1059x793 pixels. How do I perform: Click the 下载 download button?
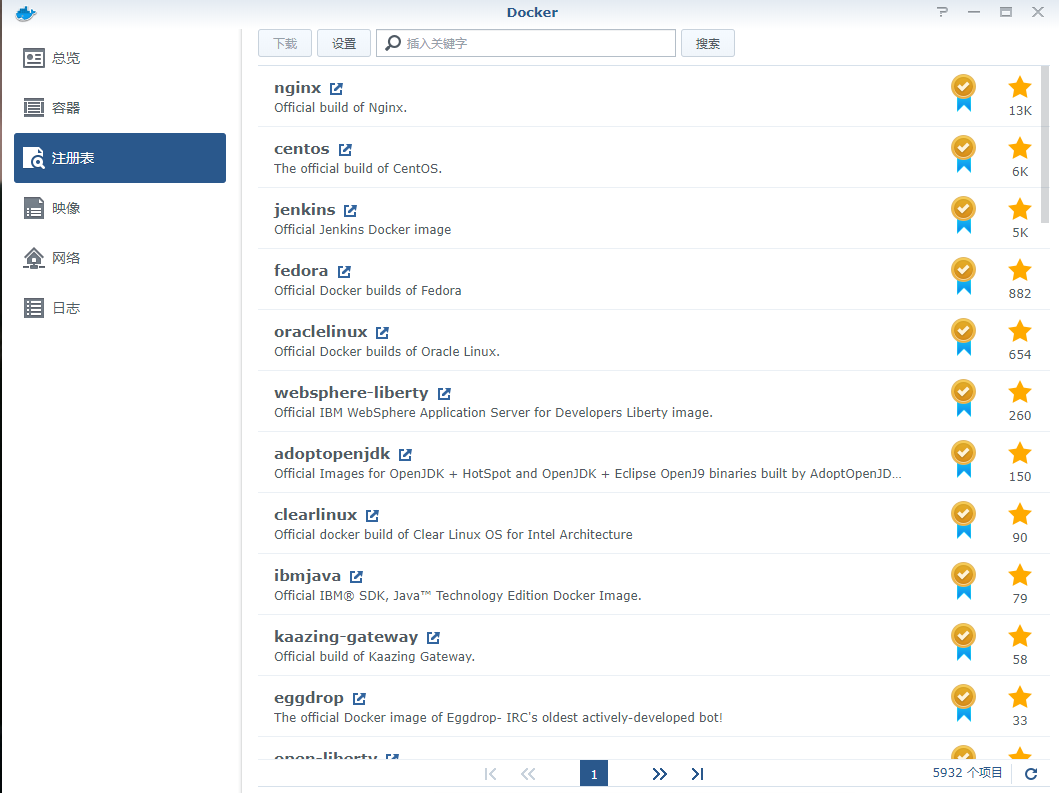(x=284, y=43)
